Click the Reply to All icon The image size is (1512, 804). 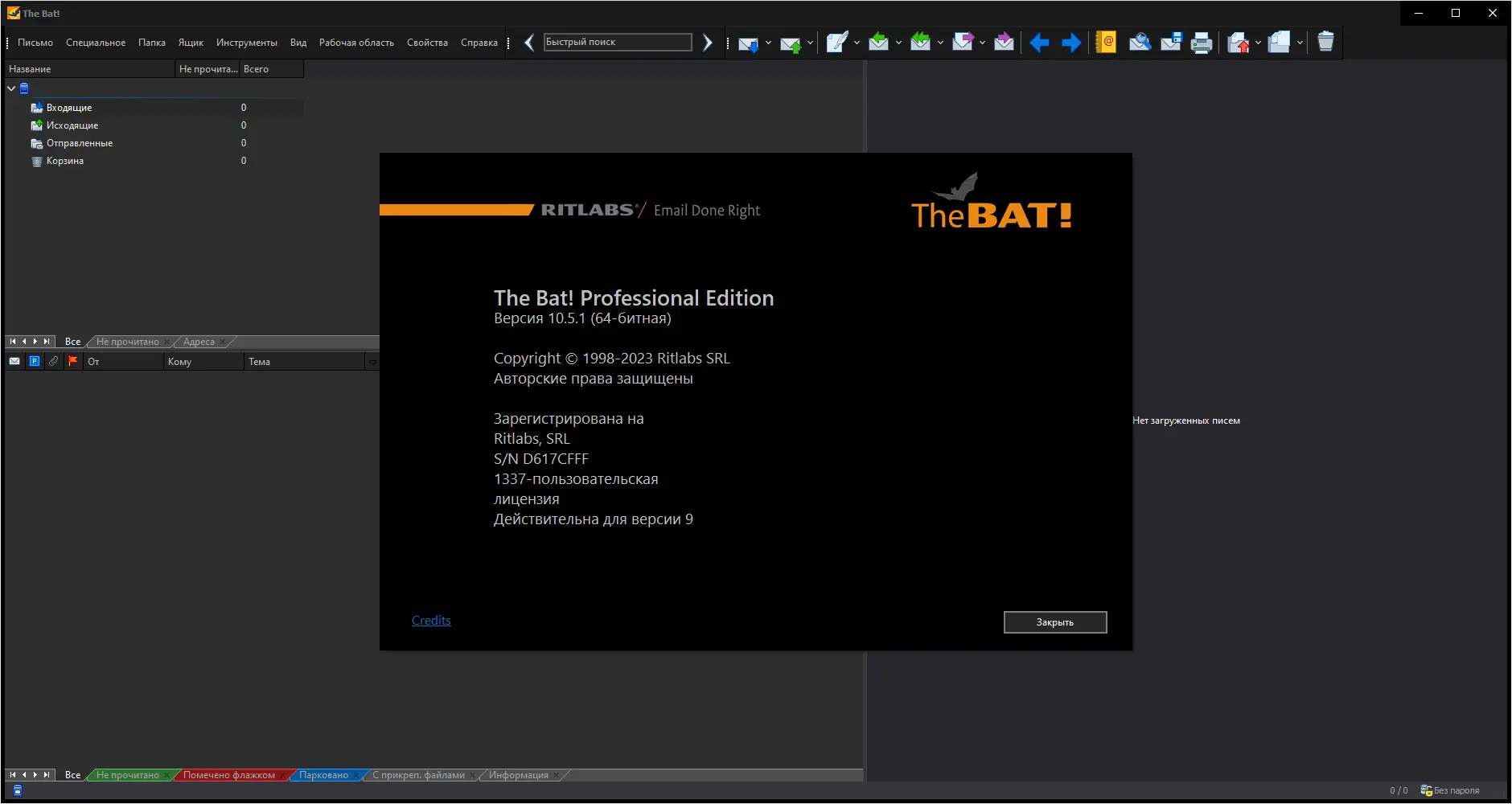click(920, 43)
